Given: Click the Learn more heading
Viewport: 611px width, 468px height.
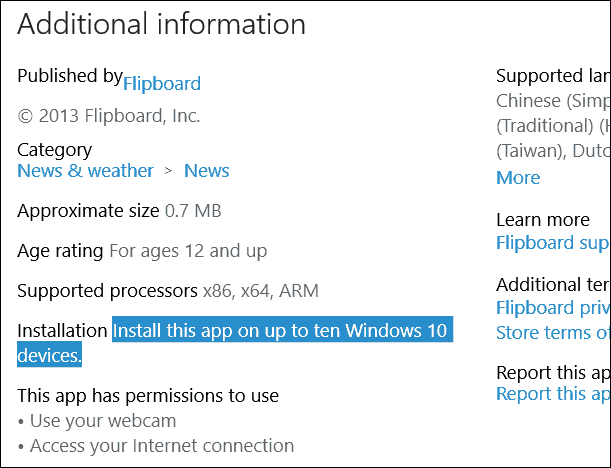Looking at the screenshot, I should pyautogui.click(x=543, y=220).
